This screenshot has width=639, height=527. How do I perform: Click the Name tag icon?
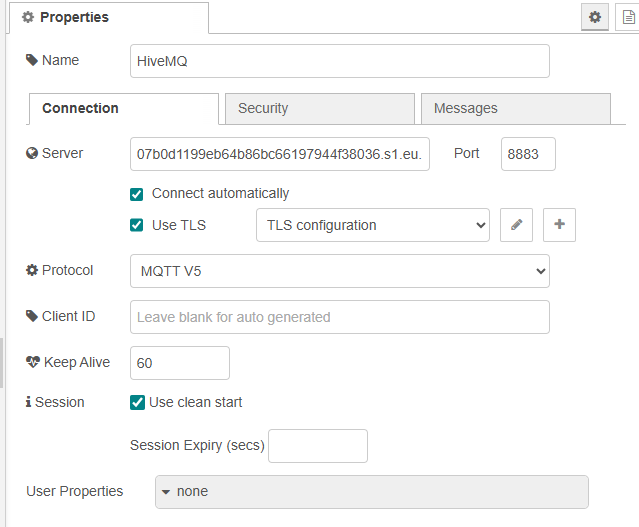click(32, 60)
